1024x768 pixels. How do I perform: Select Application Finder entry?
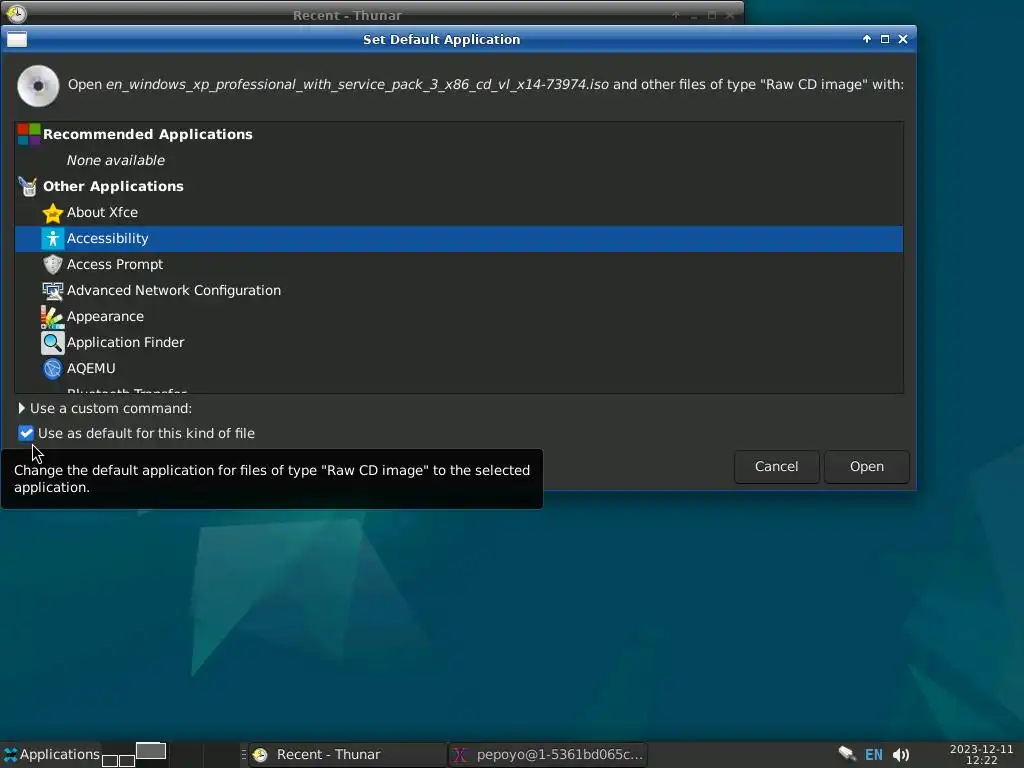pos(459,342)
